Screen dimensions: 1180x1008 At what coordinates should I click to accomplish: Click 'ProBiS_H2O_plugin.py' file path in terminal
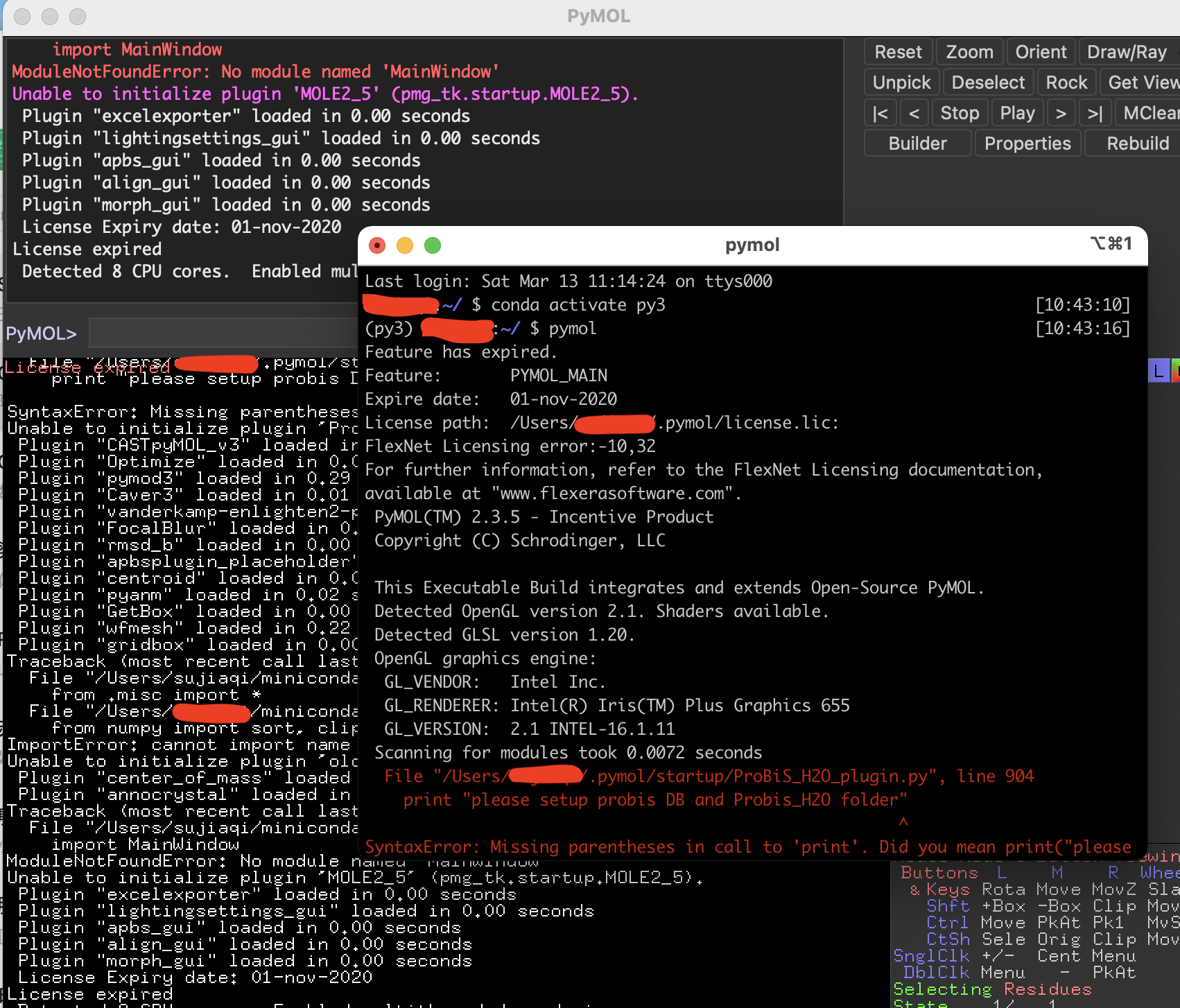click(x=831, y=776)
